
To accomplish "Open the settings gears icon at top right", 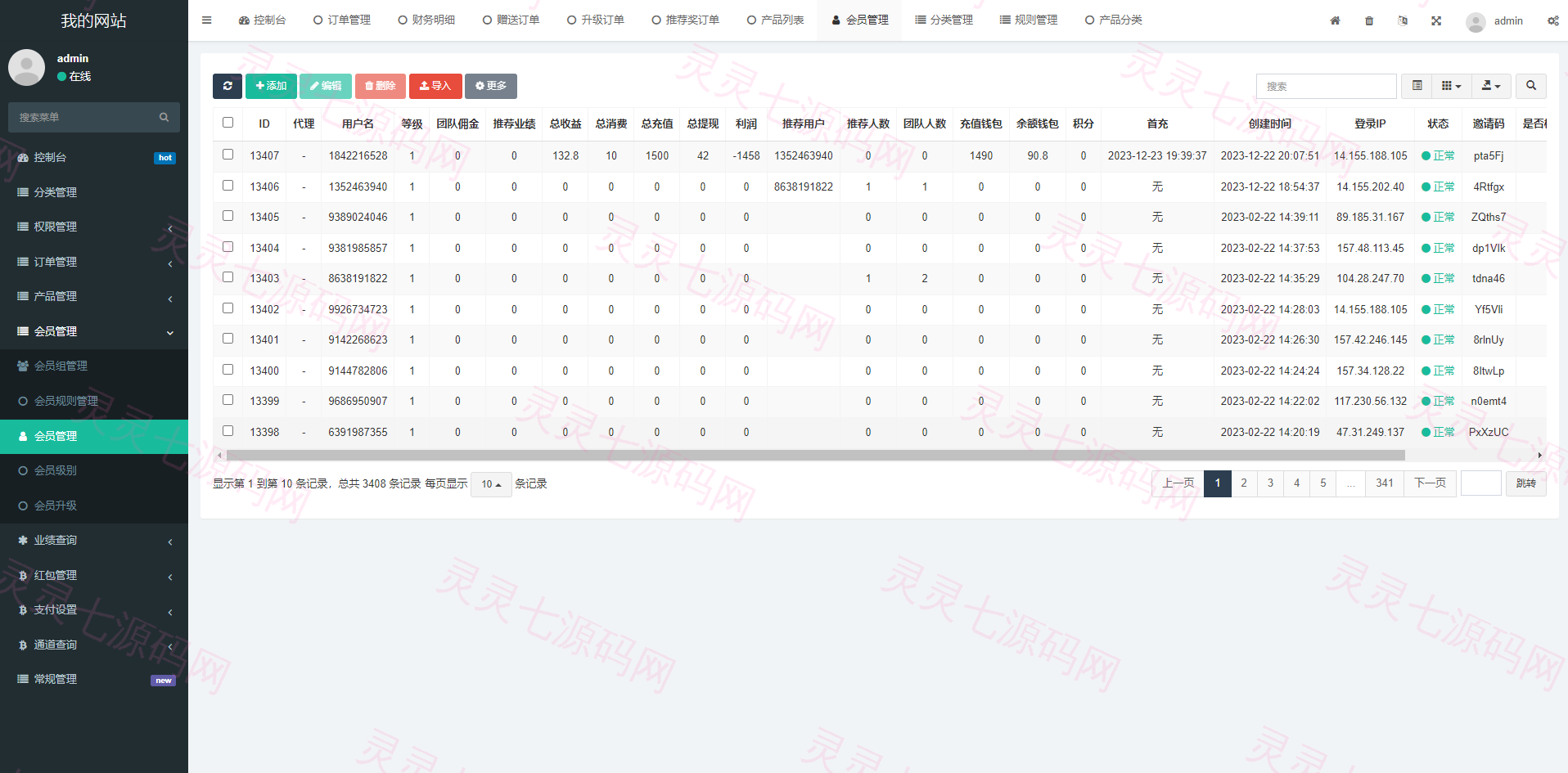I will pos(1552,20).
